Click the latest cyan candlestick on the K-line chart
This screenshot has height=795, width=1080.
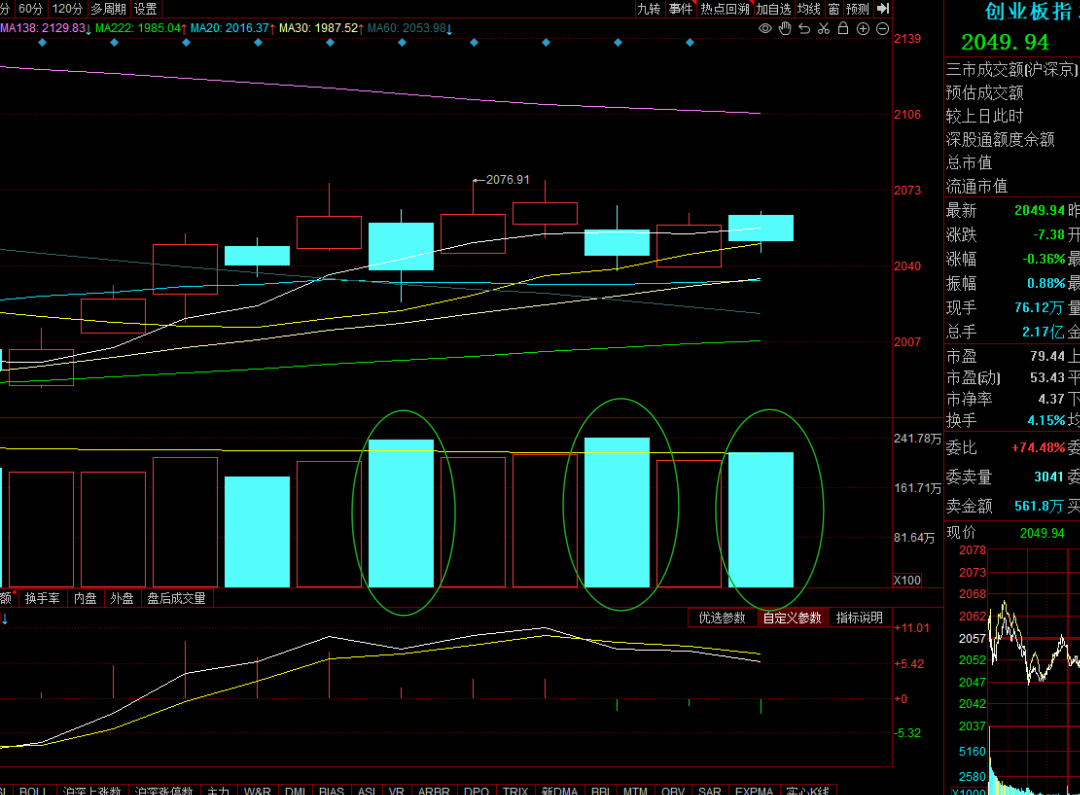(761, 228)
